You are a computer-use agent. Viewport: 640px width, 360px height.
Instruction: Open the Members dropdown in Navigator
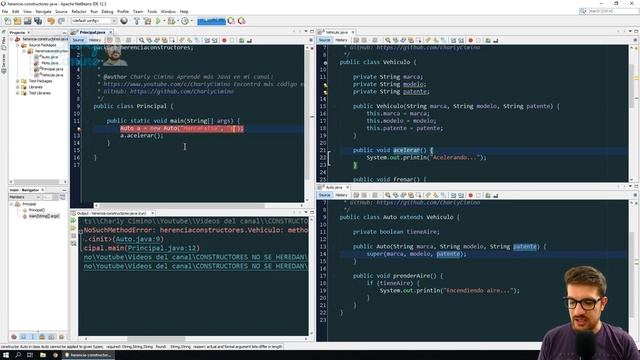pyautogui.click(x=25, y=197)
